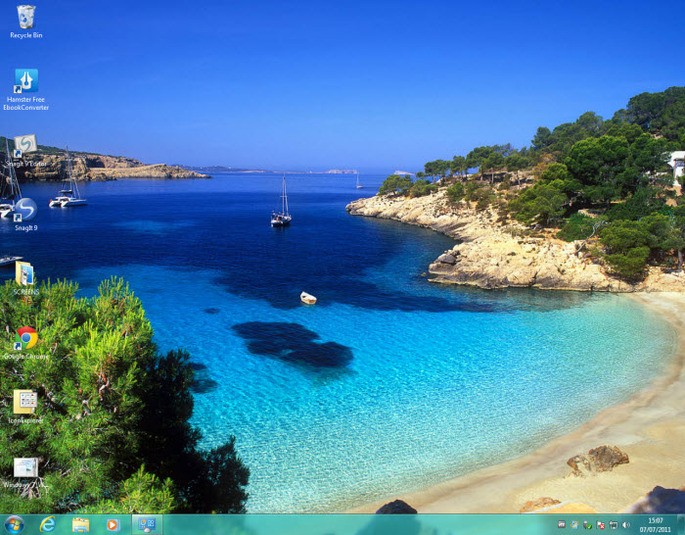The width and height of the screenshot is (685, 535).
Task: Select the Windows 7 desktop file icon
Action: click(26, 473)
